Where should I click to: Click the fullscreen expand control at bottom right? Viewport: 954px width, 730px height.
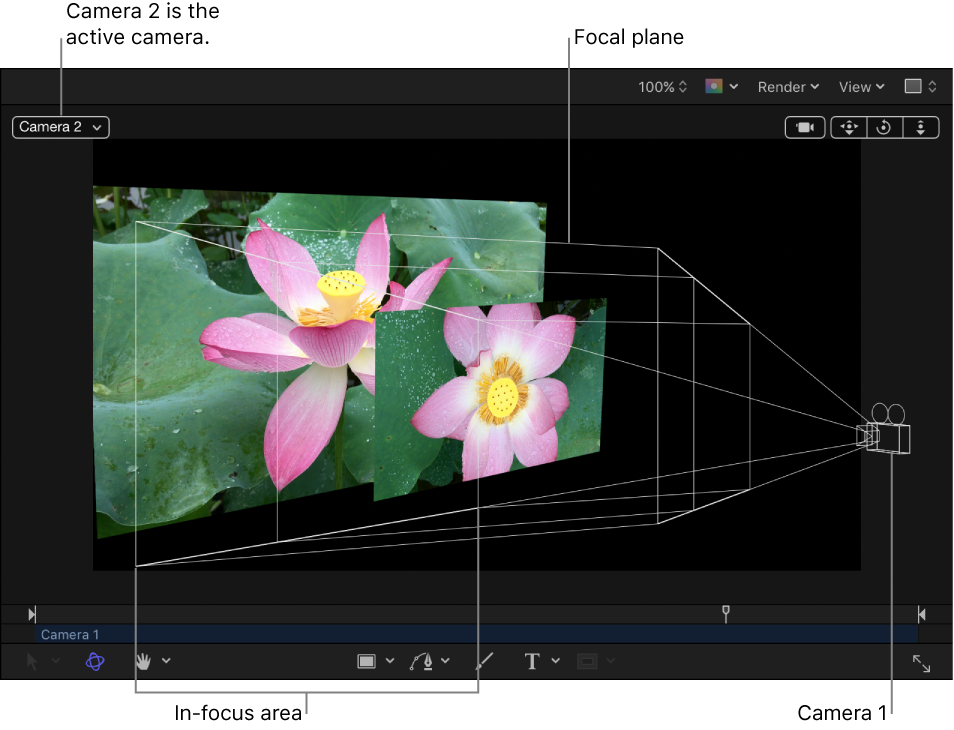tap(919, 661)
